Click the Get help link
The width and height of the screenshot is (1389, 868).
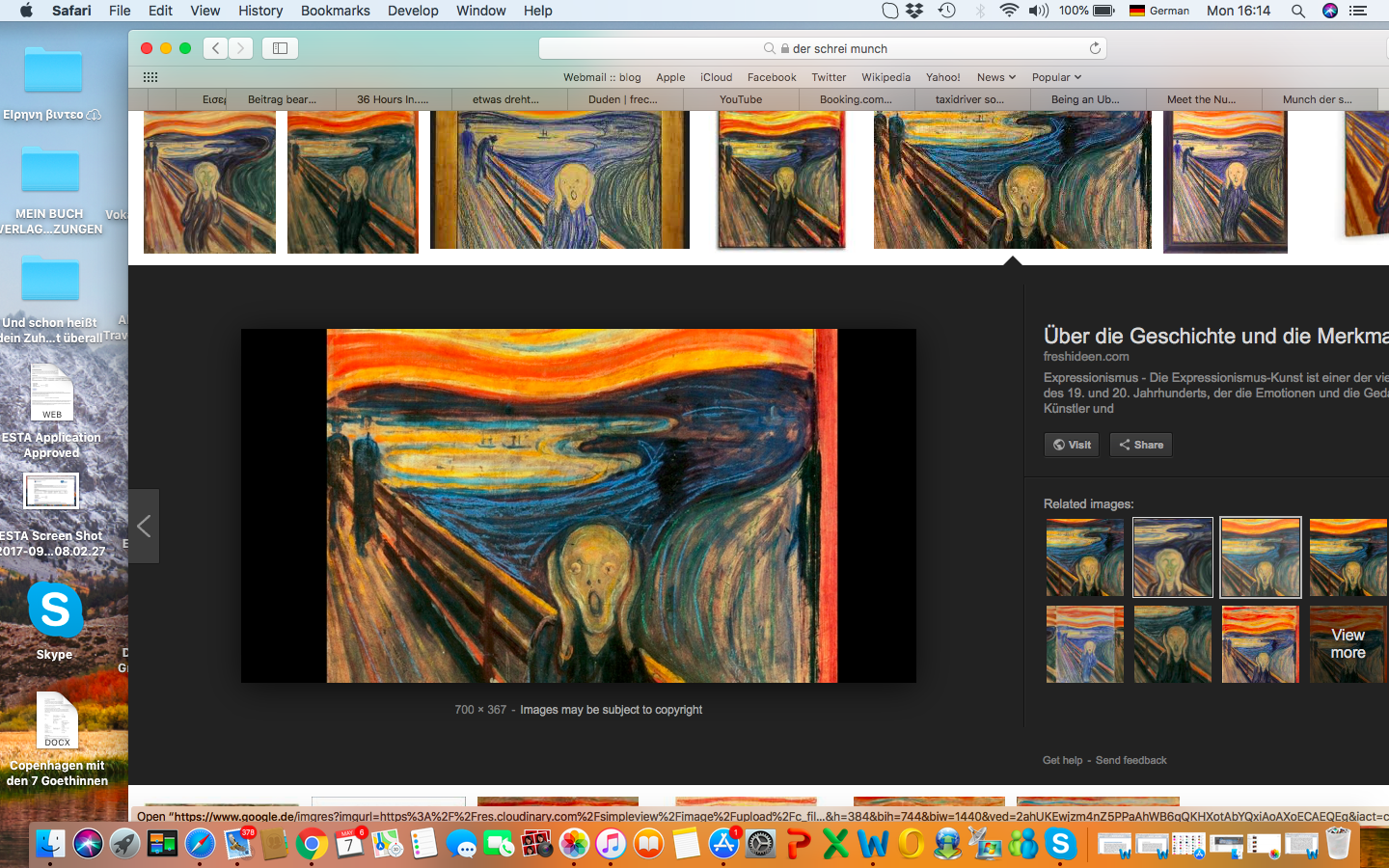tap(1062, 760)
